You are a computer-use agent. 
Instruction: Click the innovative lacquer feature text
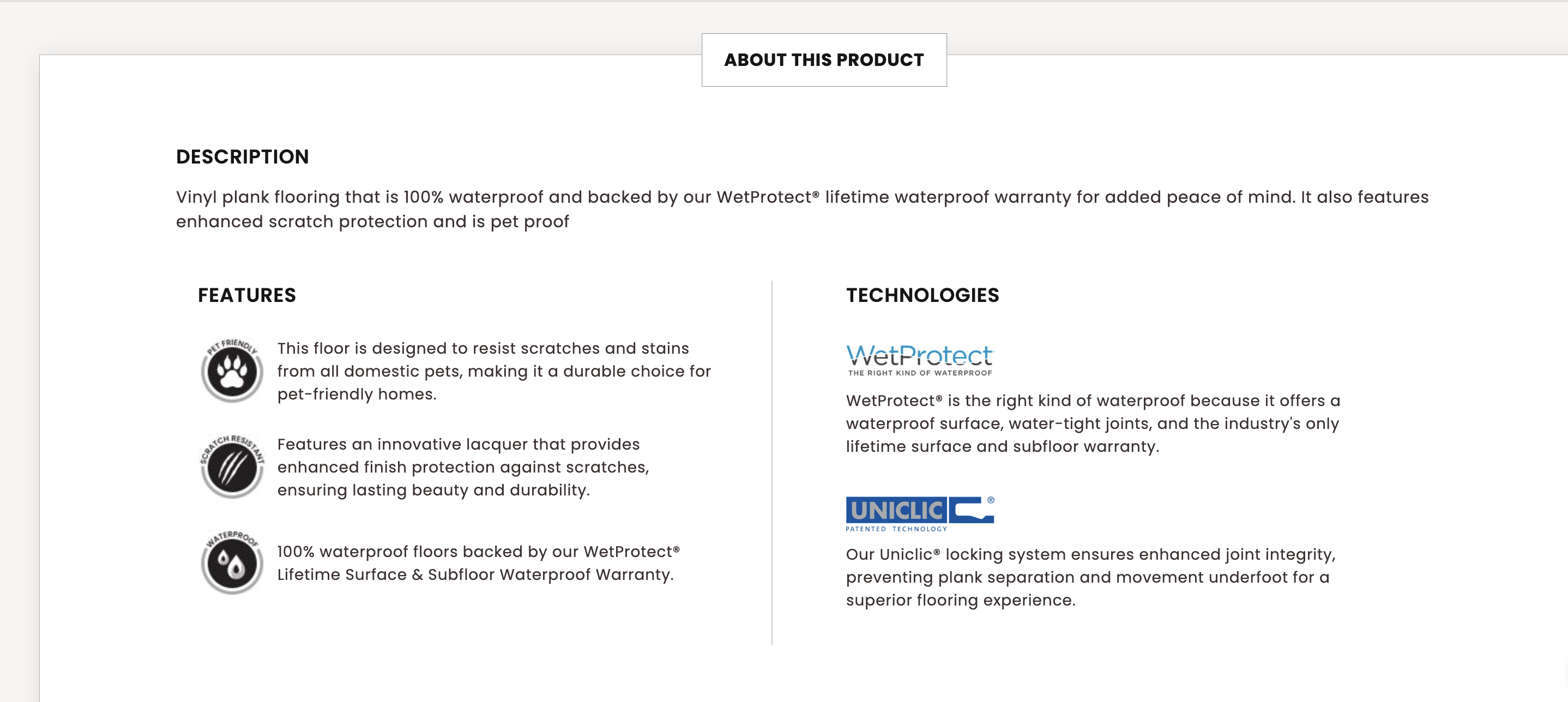point(463,467)
